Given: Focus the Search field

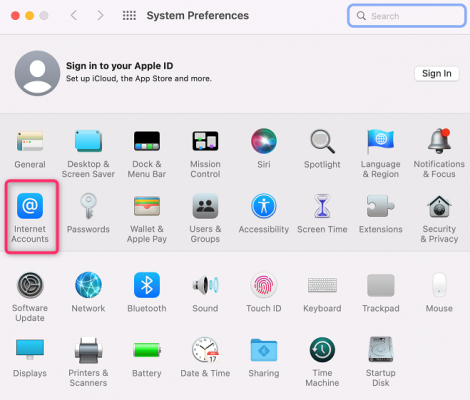Looking at the screenshot, I should pos(407,16).
